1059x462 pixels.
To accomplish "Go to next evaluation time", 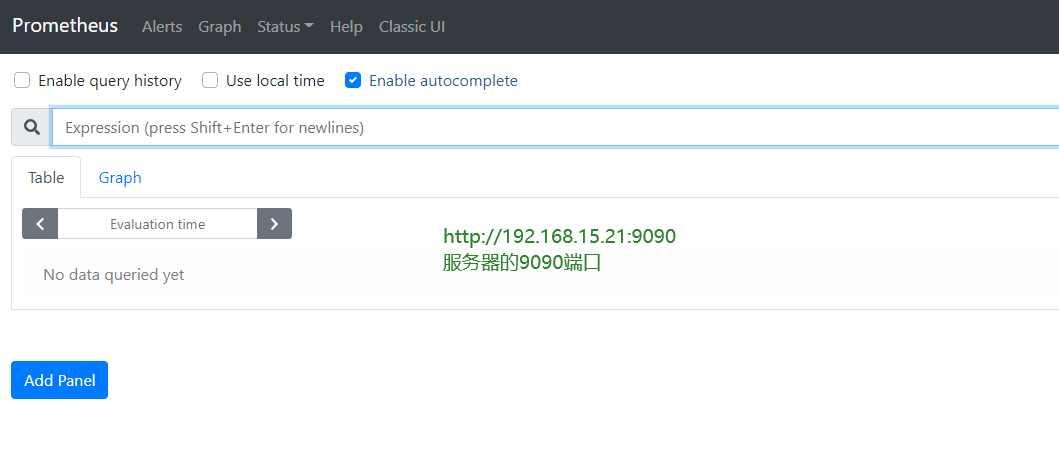I will coord(274,224).
